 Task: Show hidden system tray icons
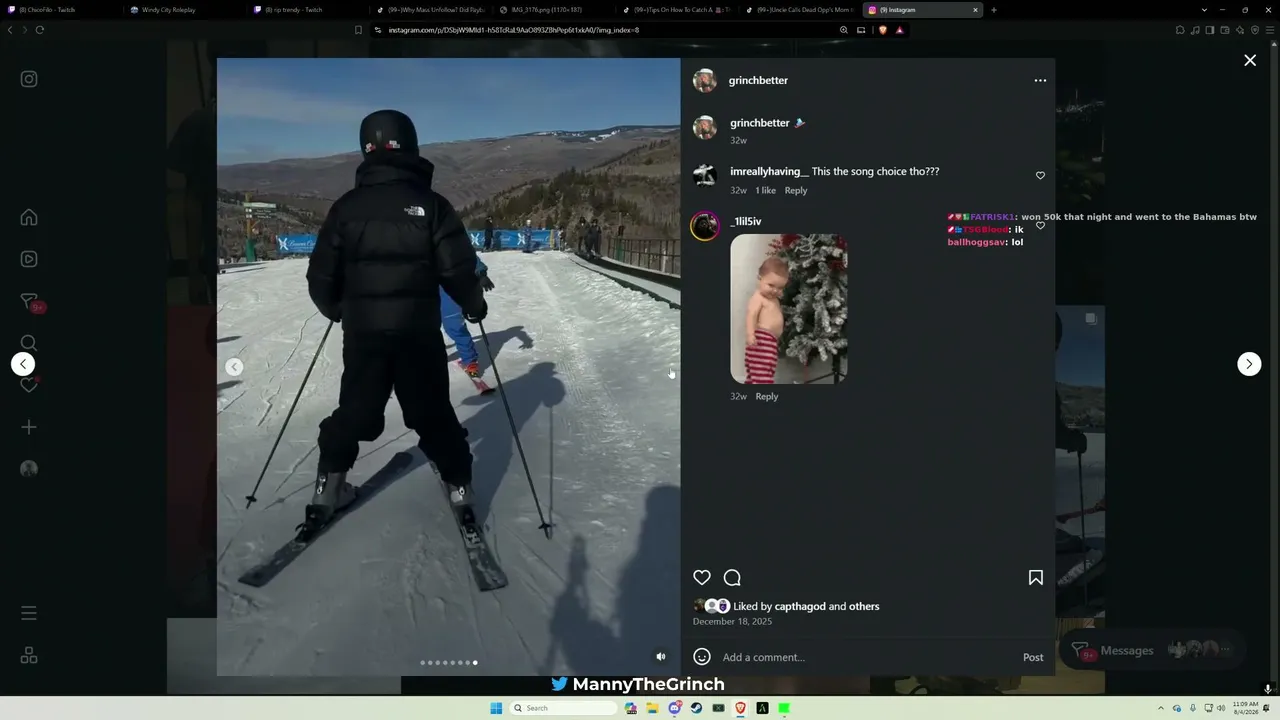pos(1161,709)
